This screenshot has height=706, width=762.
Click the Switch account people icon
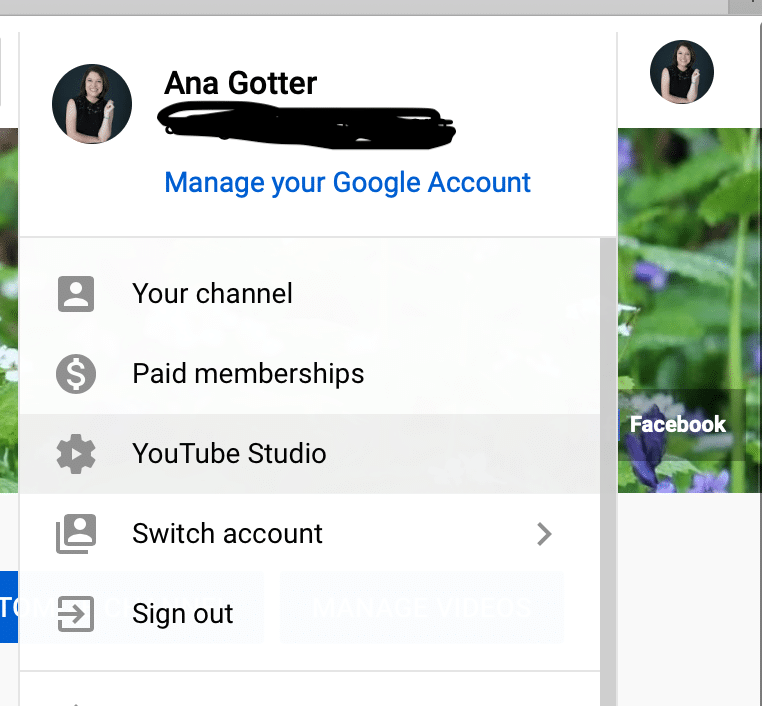[x=76, y=534]
